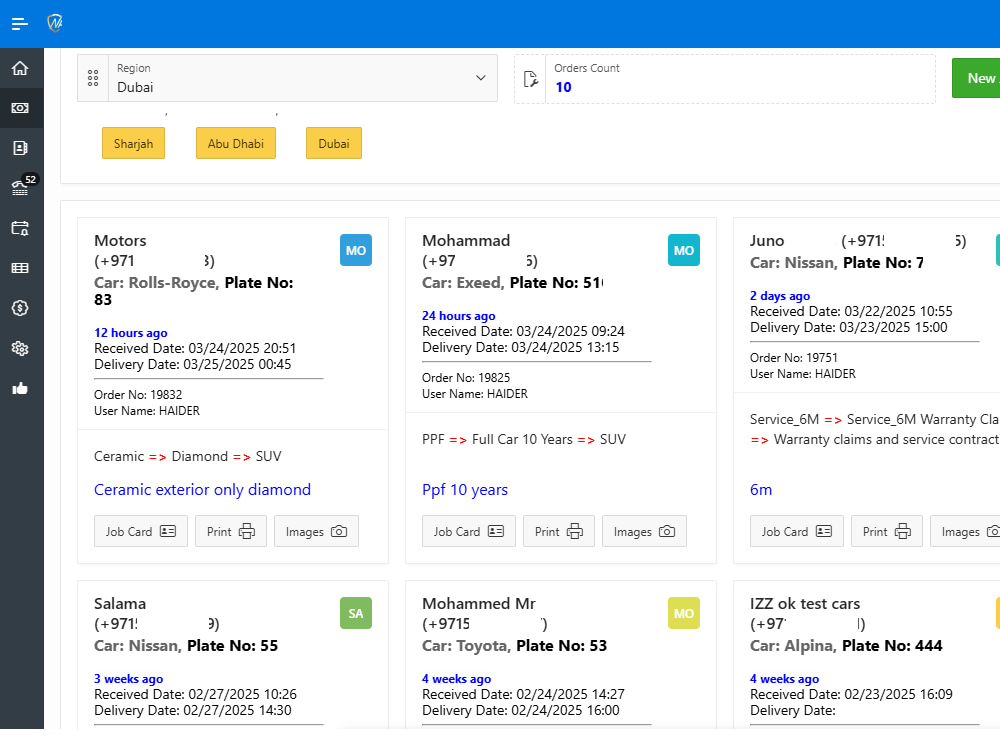The height and width of the screenshot is (750, 1000).
Task: Click 'Ceramic exterior only diamond' text
Action: (x=202, y=490)
